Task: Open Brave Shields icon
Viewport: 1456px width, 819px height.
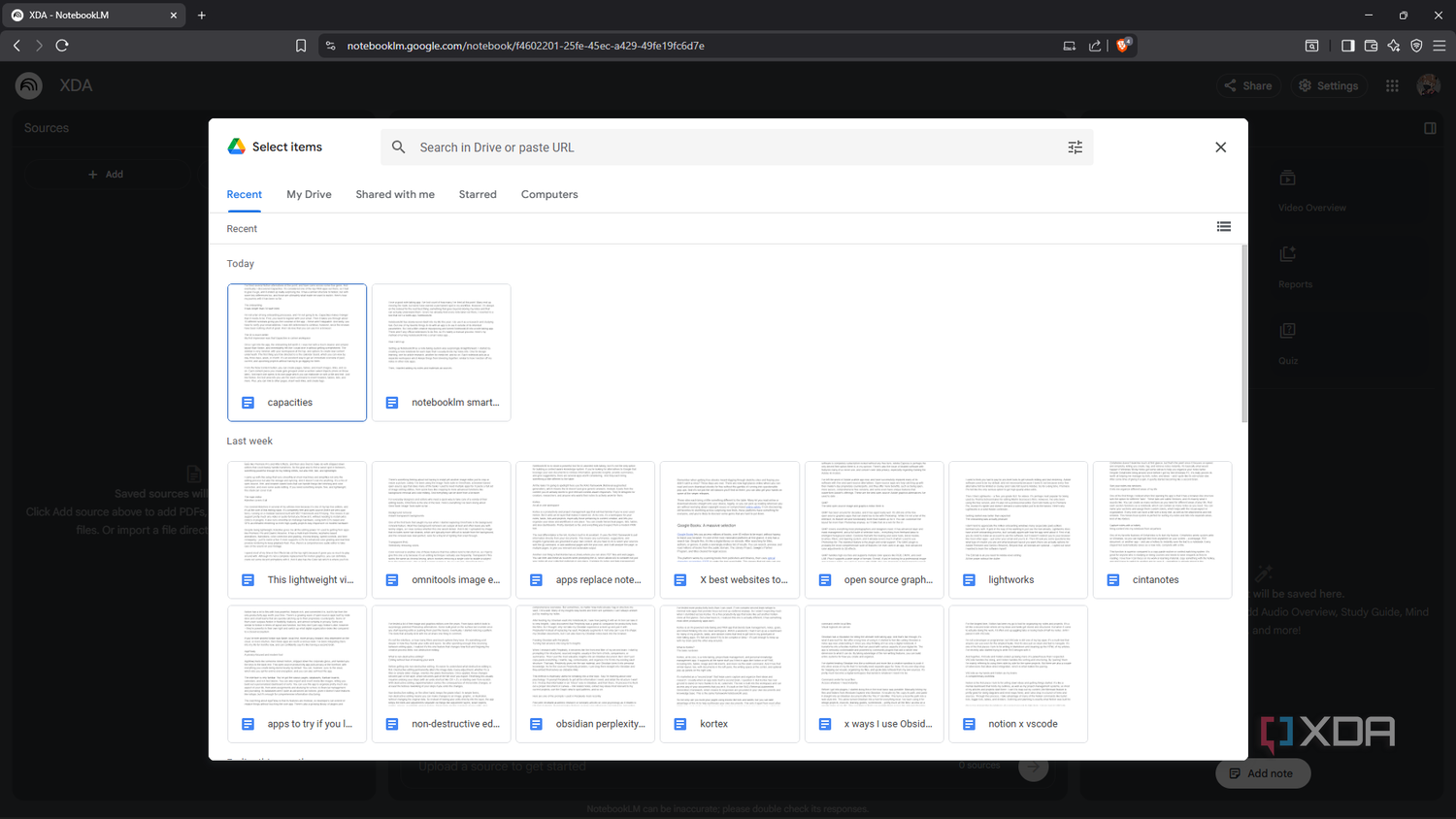Action: click(x=1123, y=45)
